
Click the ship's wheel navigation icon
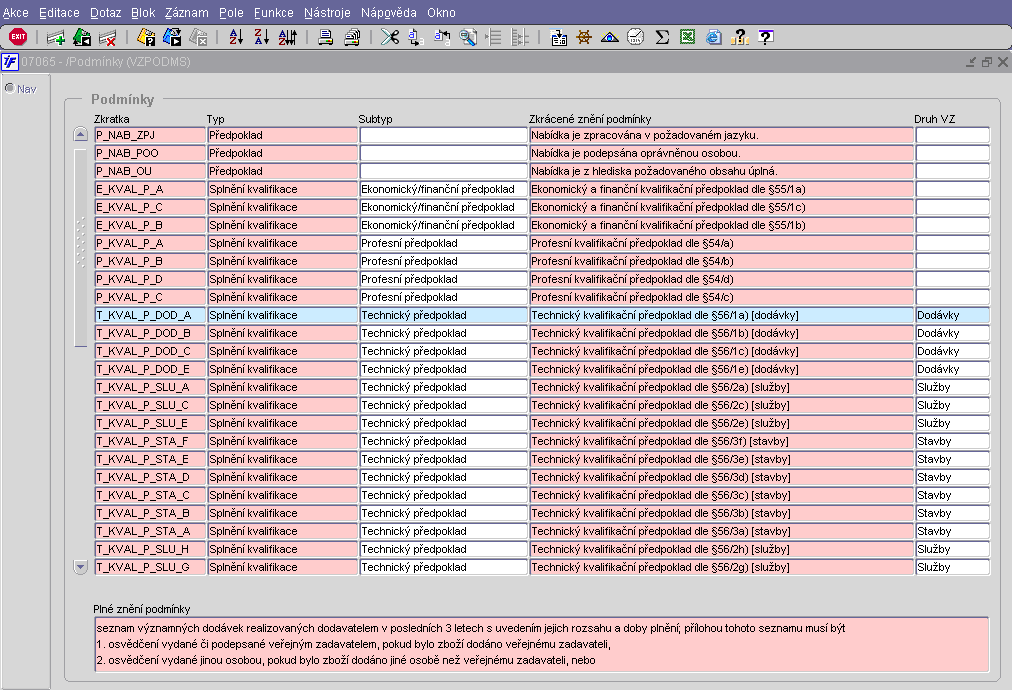[584, 37]
